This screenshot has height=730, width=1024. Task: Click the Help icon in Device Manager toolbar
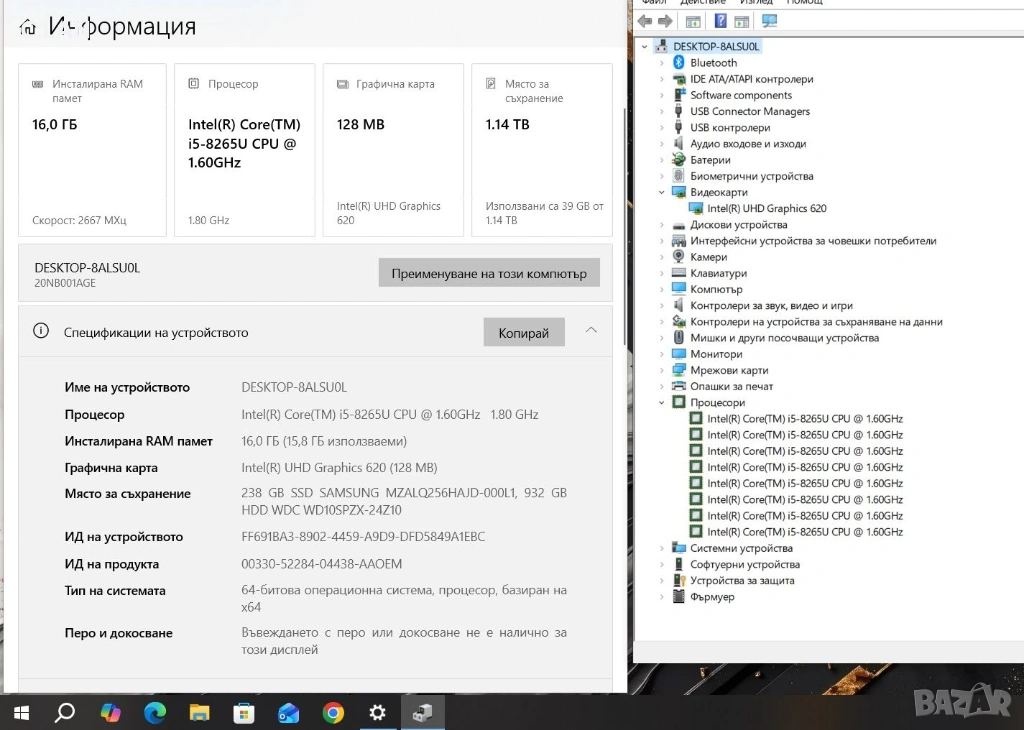coord(720,21)
